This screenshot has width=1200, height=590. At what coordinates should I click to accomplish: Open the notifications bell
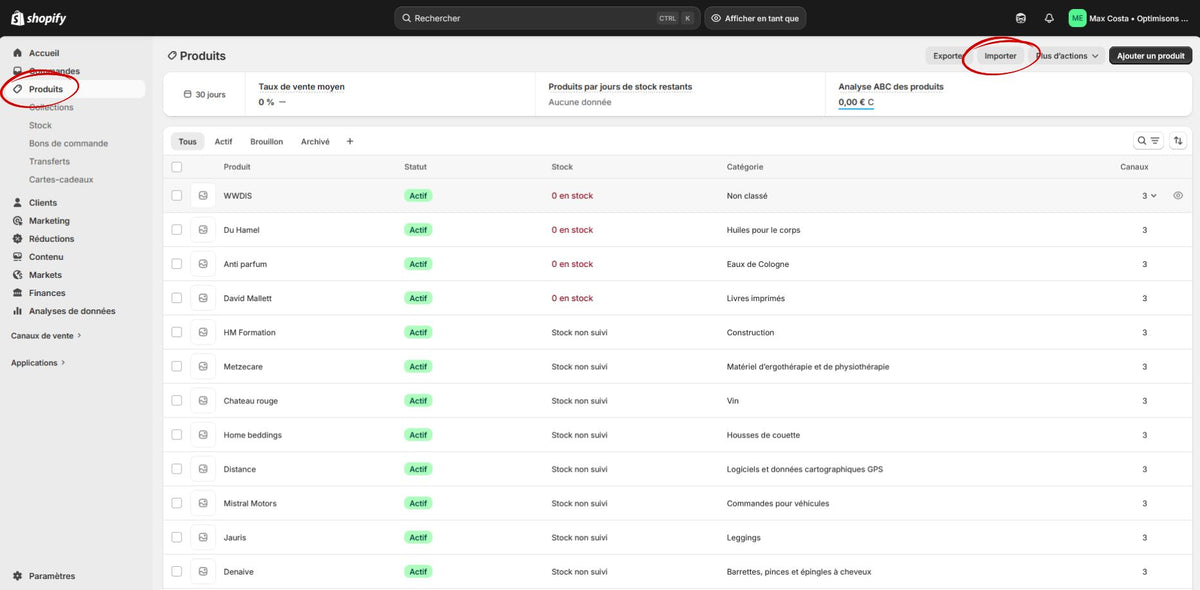pyautogui.click(x=1049, y=18)
